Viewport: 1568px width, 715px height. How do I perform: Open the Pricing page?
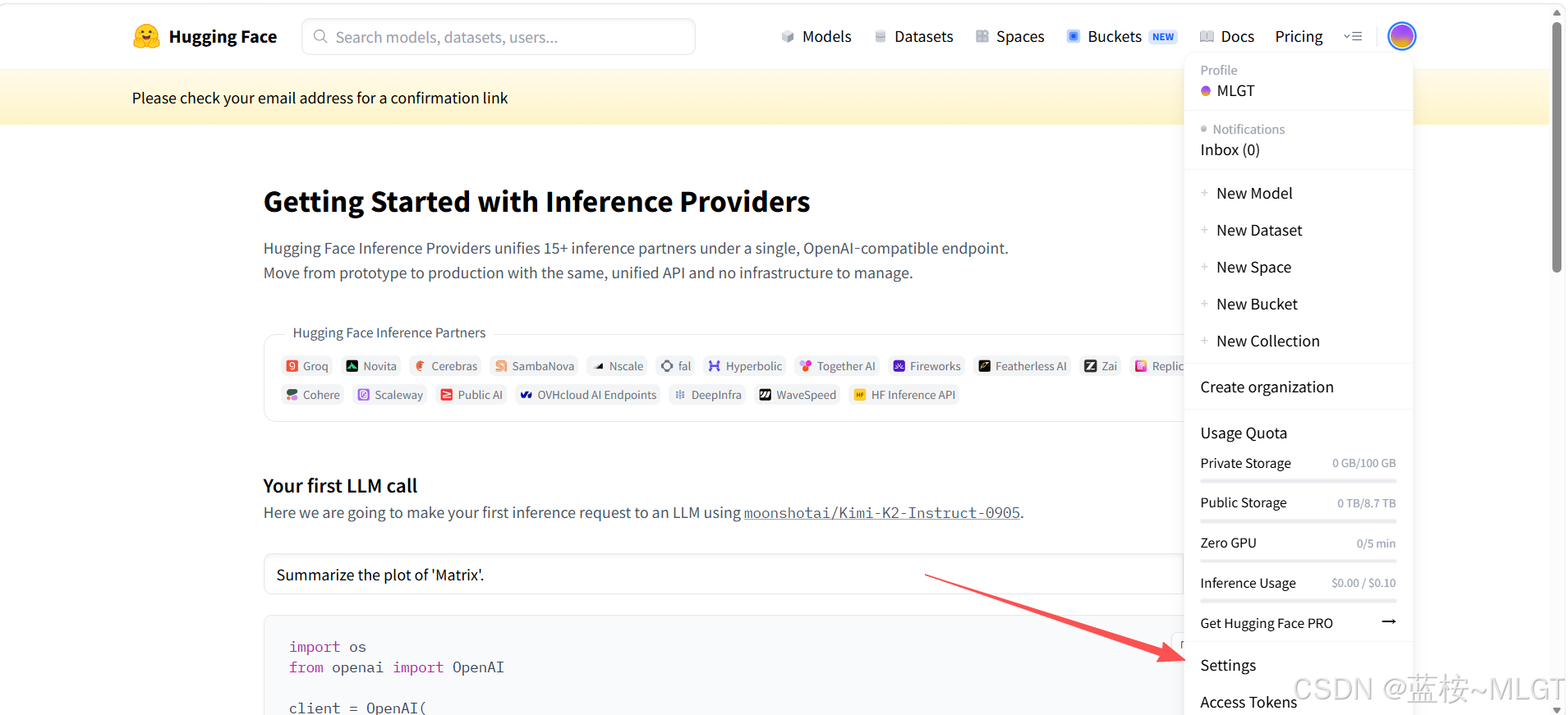click(1299, 37)
